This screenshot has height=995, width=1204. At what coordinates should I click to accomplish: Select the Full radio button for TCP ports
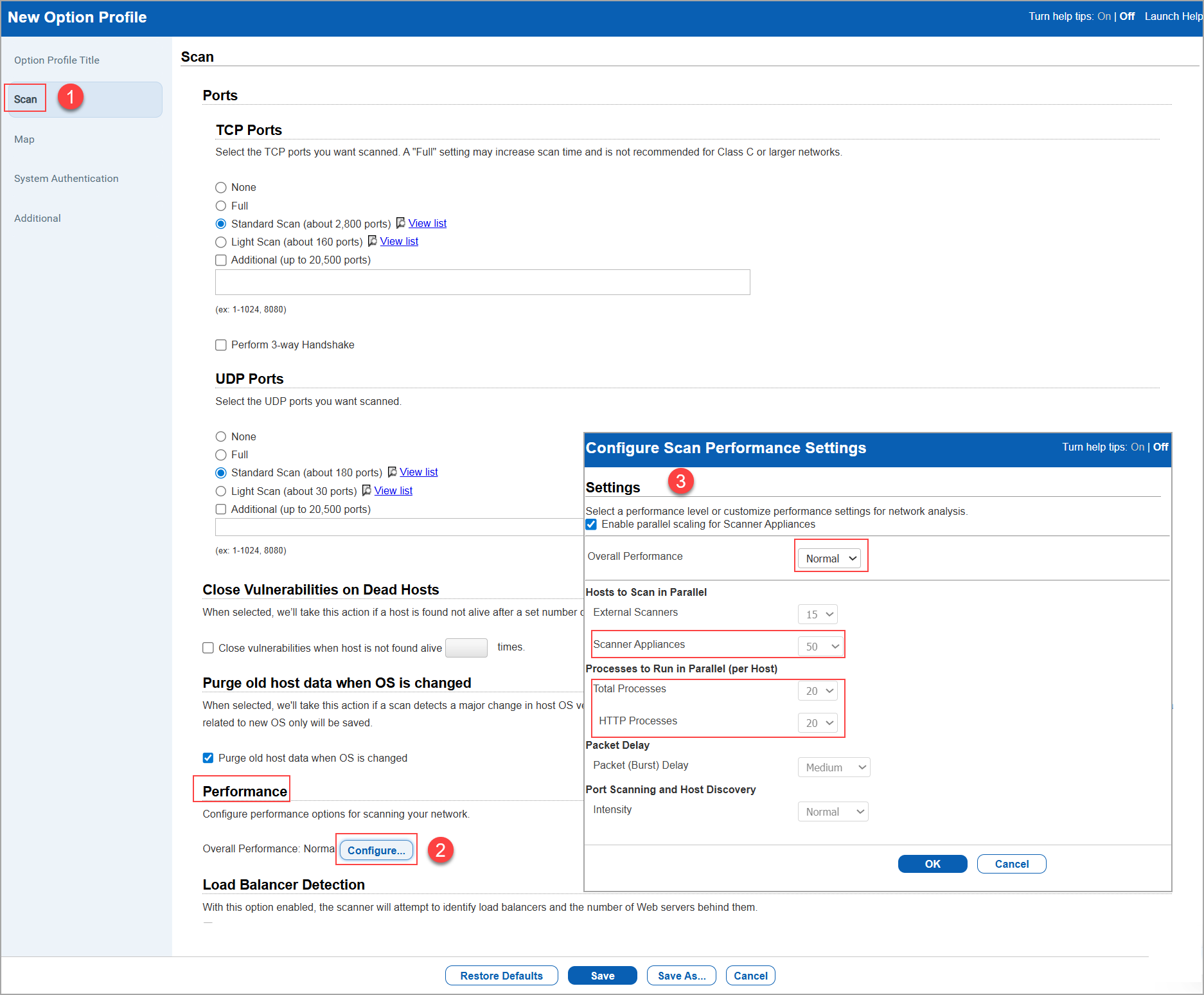(x=221, y=206)
